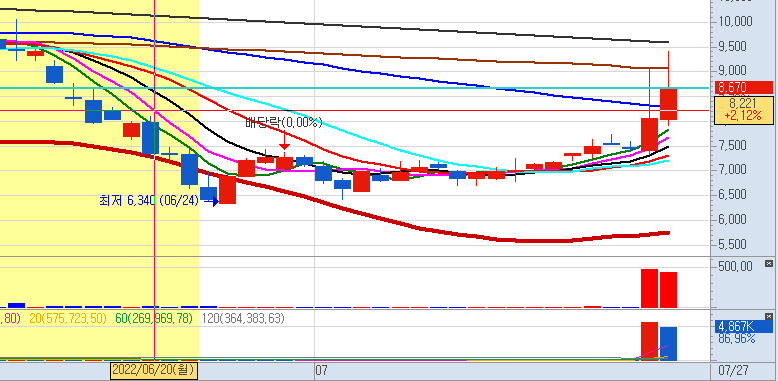Click the yellow 8,221 +2.12% price box
The image size is (778, 381).
tap(744, 110)
